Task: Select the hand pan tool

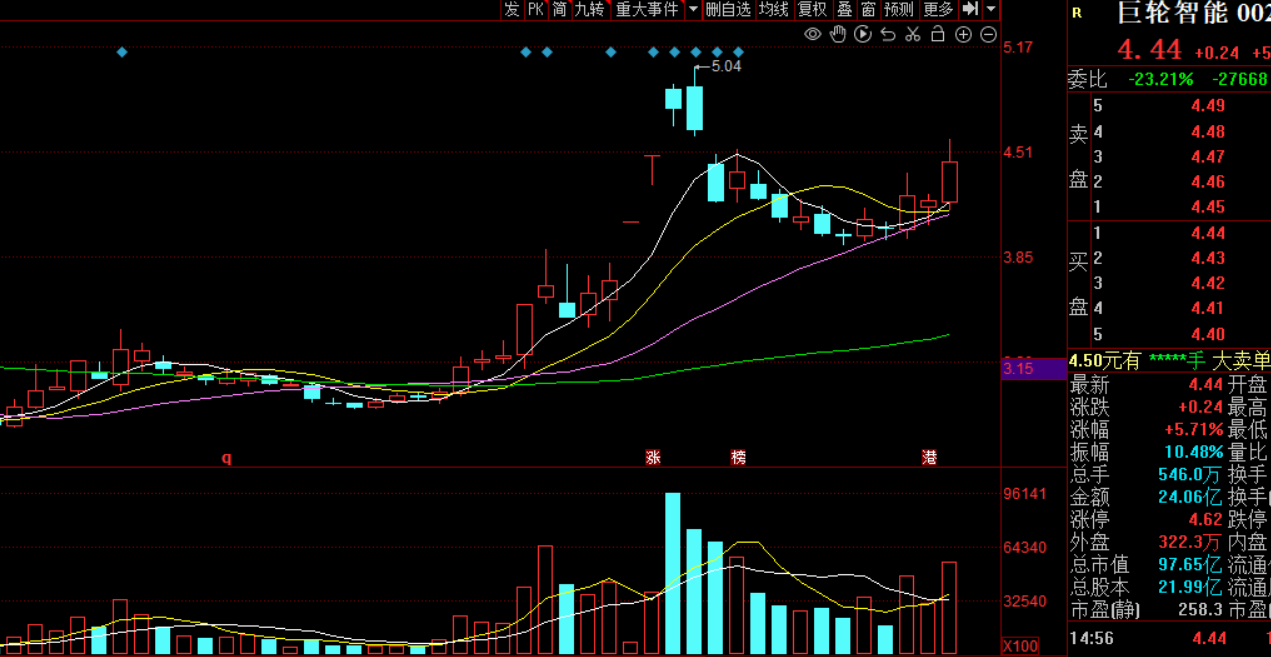Action: (x=838, y=34)
